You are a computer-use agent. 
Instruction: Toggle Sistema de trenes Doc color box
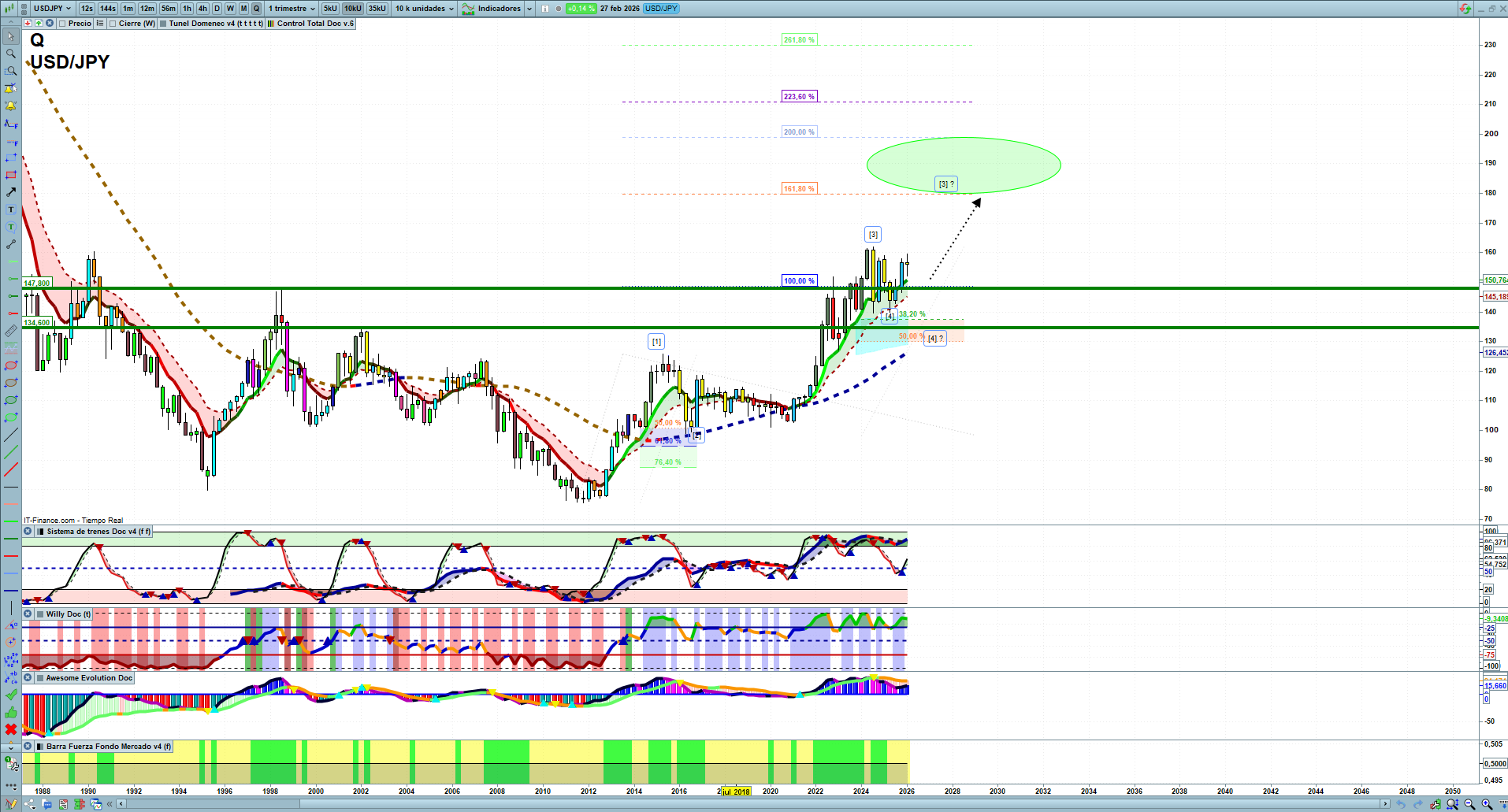point(40,532)
